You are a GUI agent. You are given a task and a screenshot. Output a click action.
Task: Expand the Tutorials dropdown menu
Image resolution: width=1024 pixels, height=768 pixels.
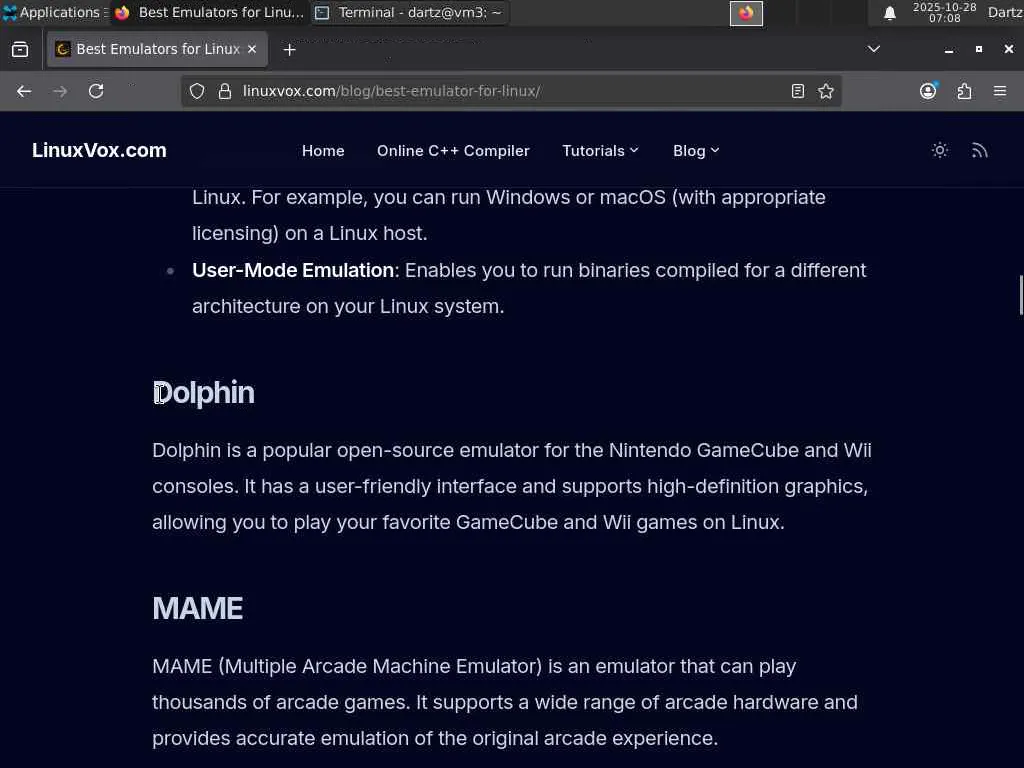click(600, 151)
